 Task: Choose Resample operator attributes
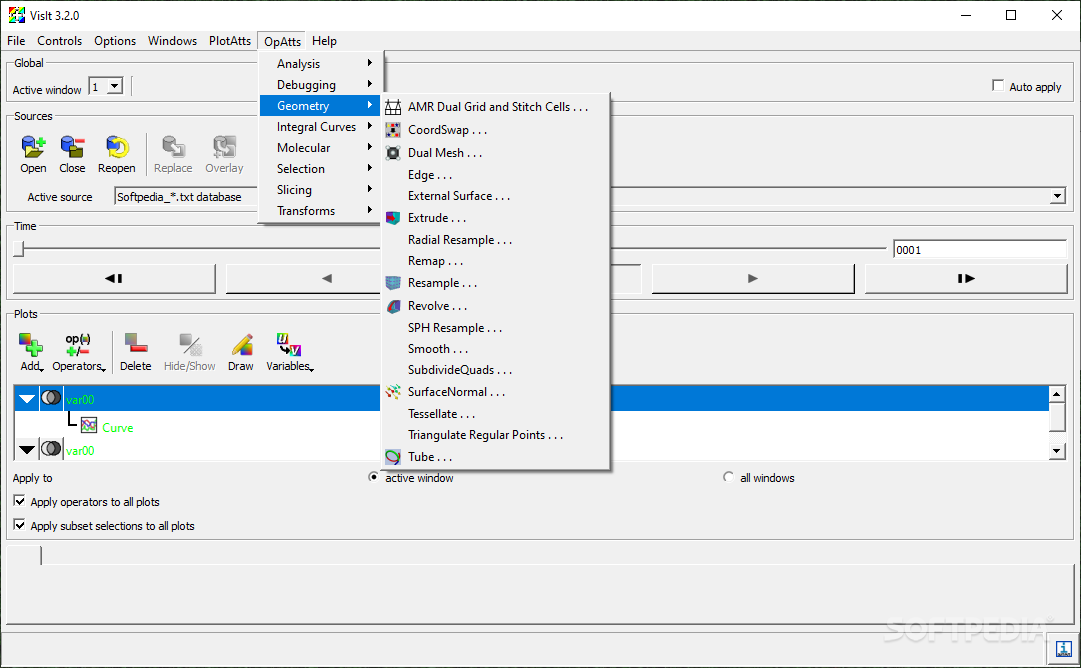[x=495, y=283]
